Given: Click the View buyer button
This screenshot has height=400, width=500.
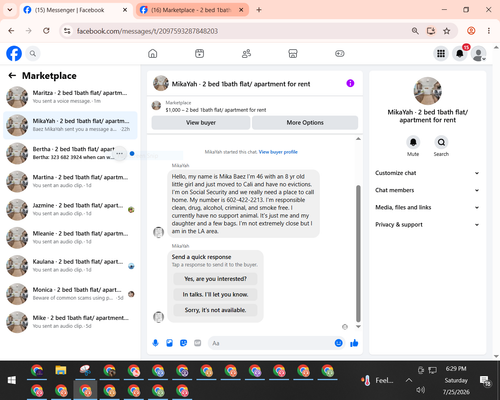Looking at the screenshot, I should pyautogui.click(x=201, y=123).
